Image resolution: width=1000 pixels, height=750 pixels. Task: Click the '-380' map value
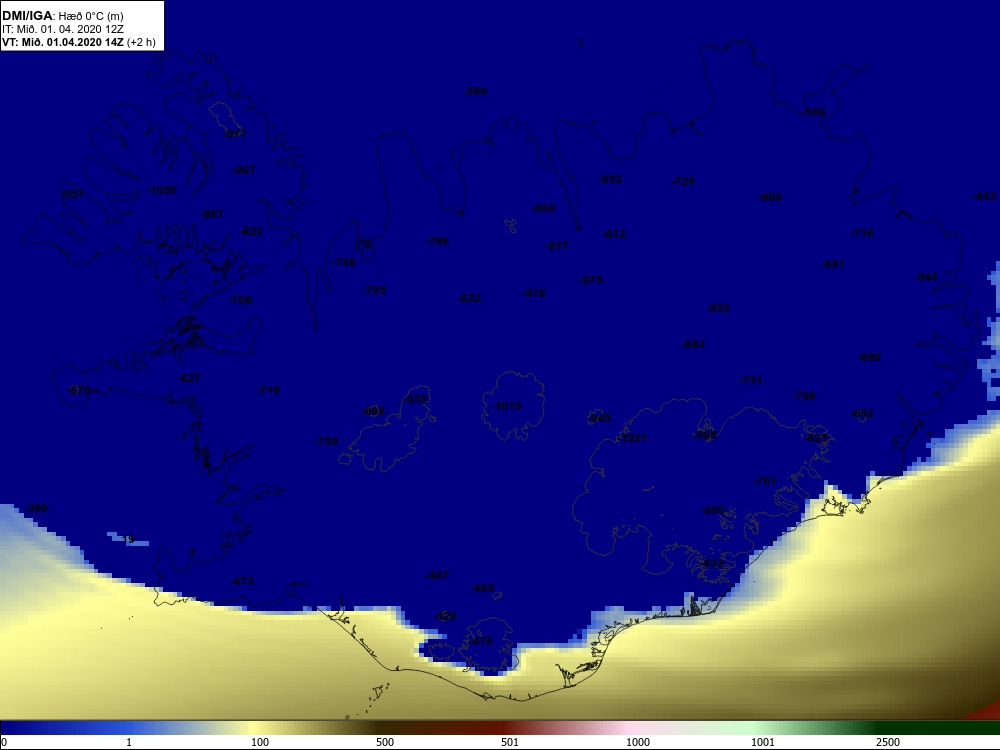(36, 509)
